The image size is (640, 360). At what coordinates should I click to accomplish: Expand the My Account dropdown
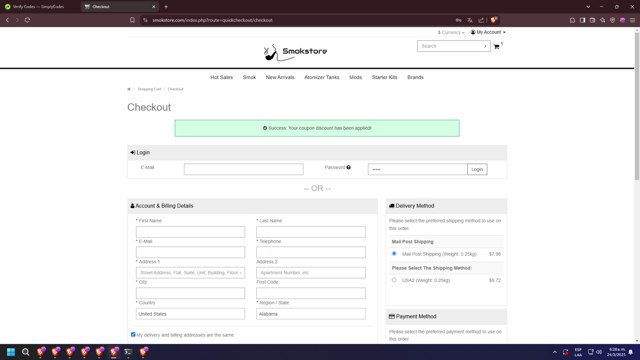click(488, 32)
